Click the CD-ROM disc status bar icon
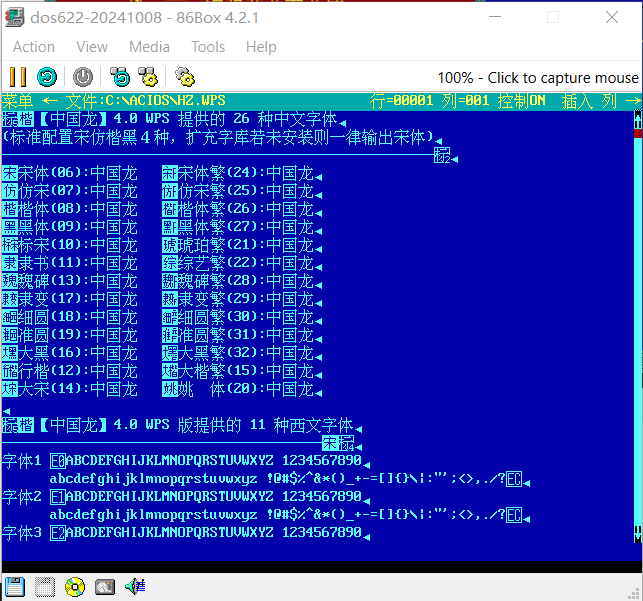 [x=75, y=587]
